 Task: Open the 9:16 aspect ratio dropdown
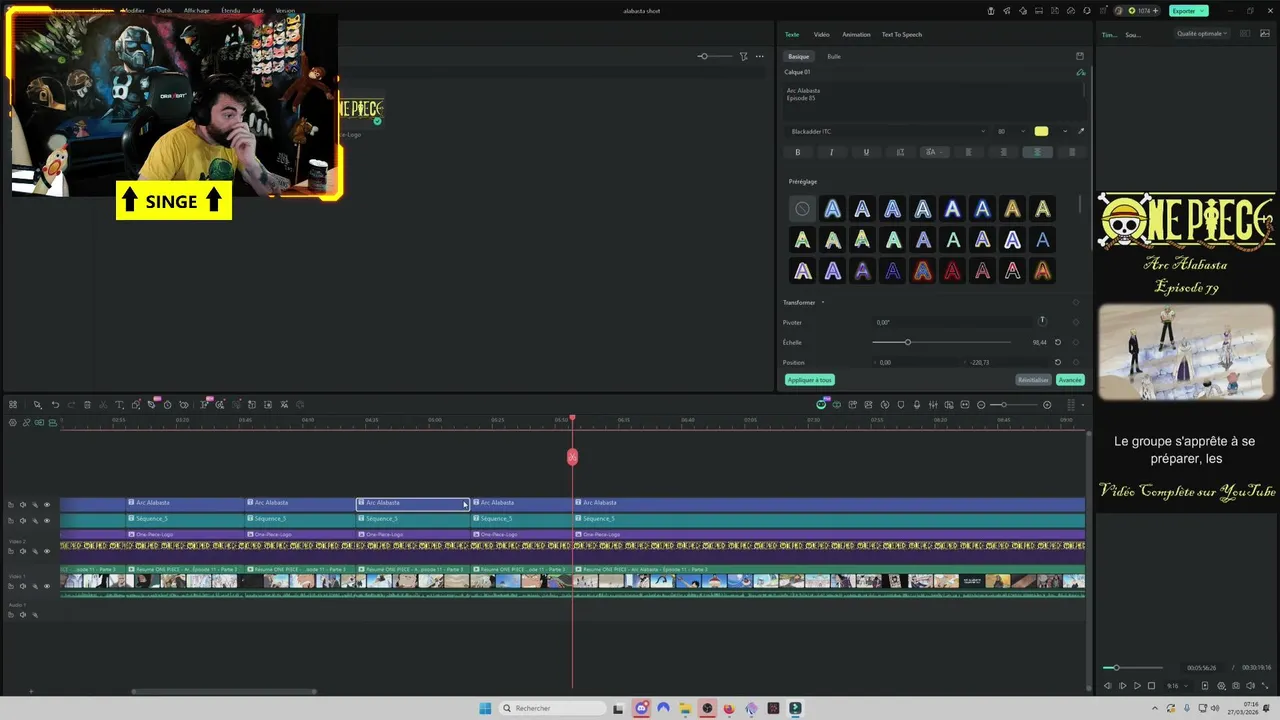(x=1176, y=686)
